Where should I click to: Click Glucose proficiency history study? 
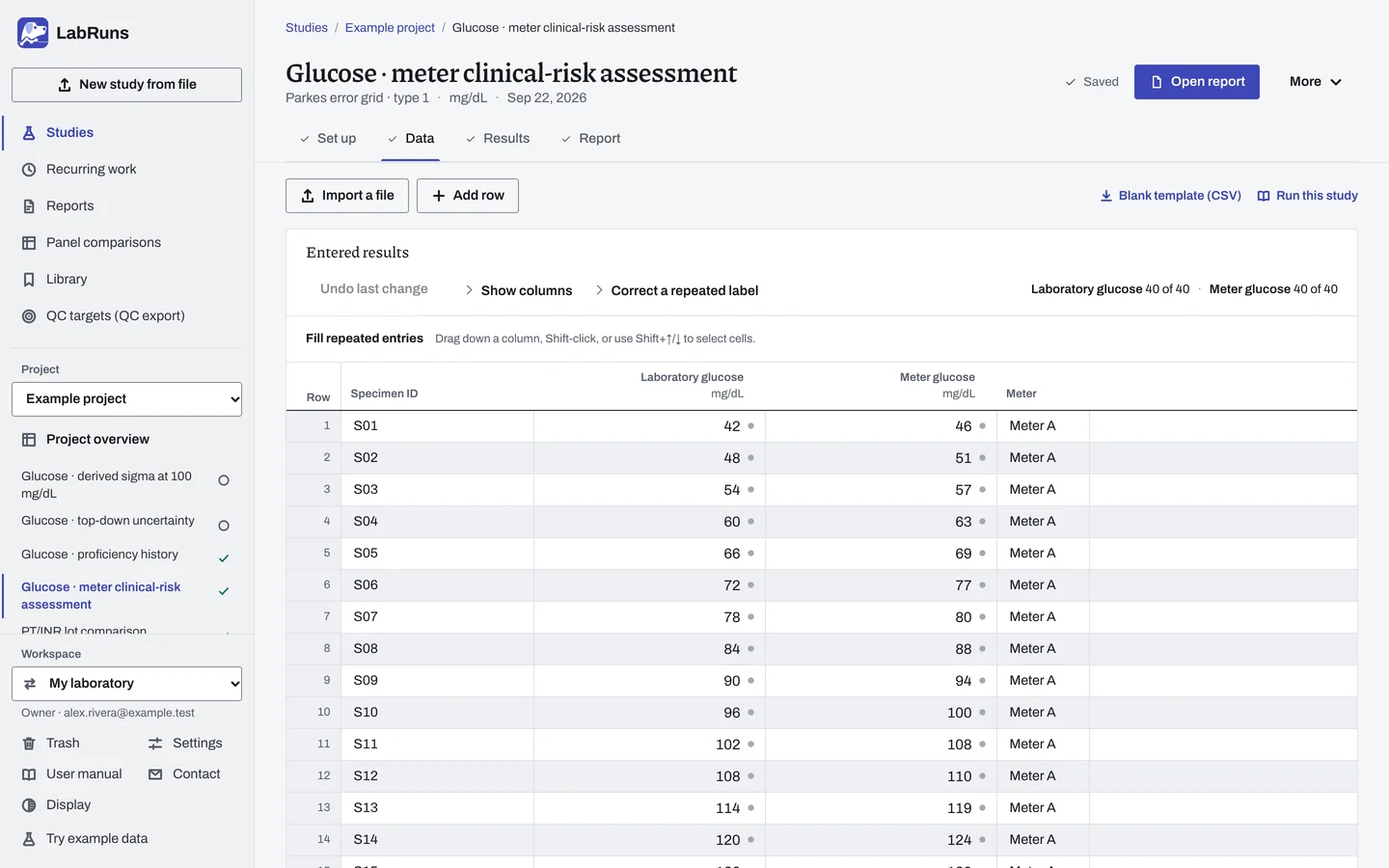pos(100,555)
